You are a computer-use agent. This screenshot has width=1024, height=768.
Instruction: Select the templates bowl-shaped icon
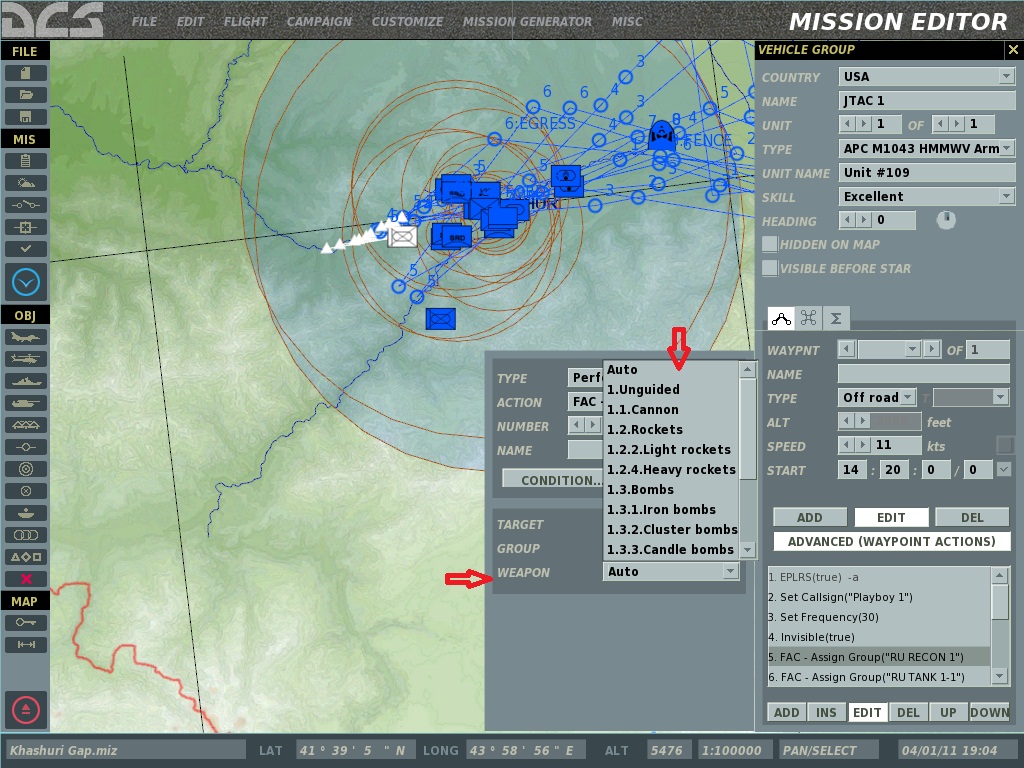point(25,513)
